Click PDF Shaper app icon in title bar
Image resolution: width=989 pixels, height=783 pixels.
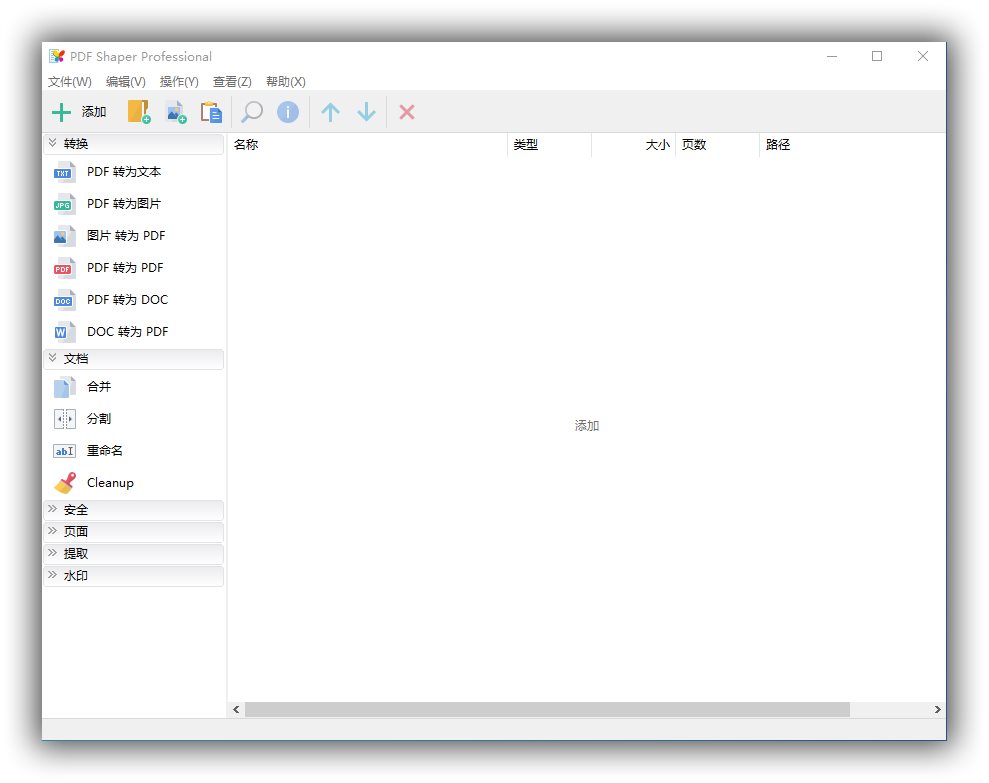click(x=57, y=56)
